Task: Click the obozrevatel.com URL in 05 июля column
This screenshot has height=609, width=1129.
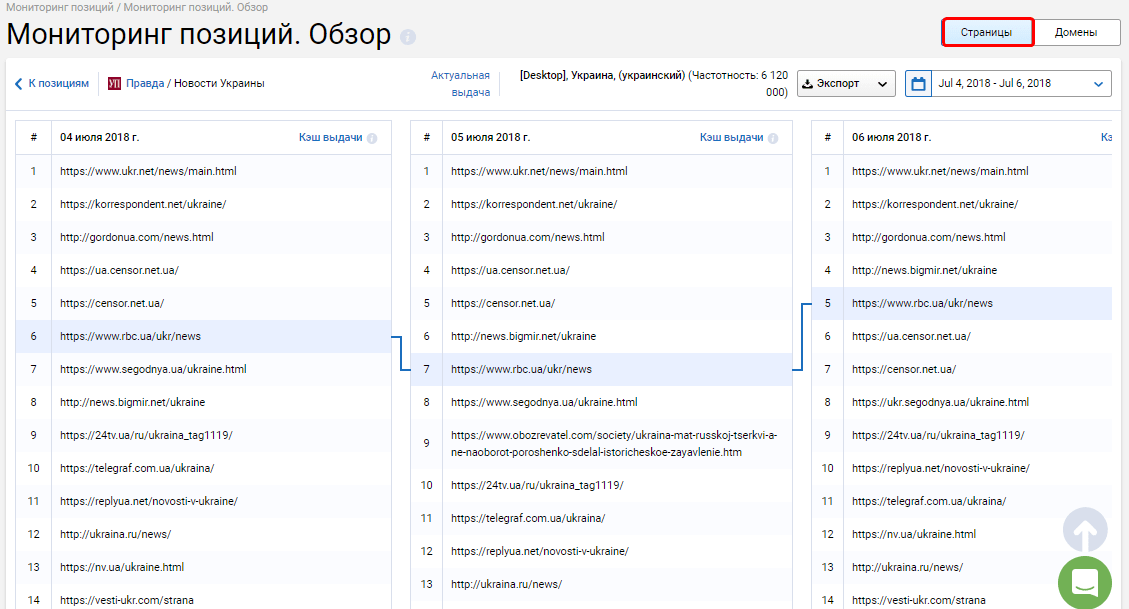Action: [x=614, y=444]
